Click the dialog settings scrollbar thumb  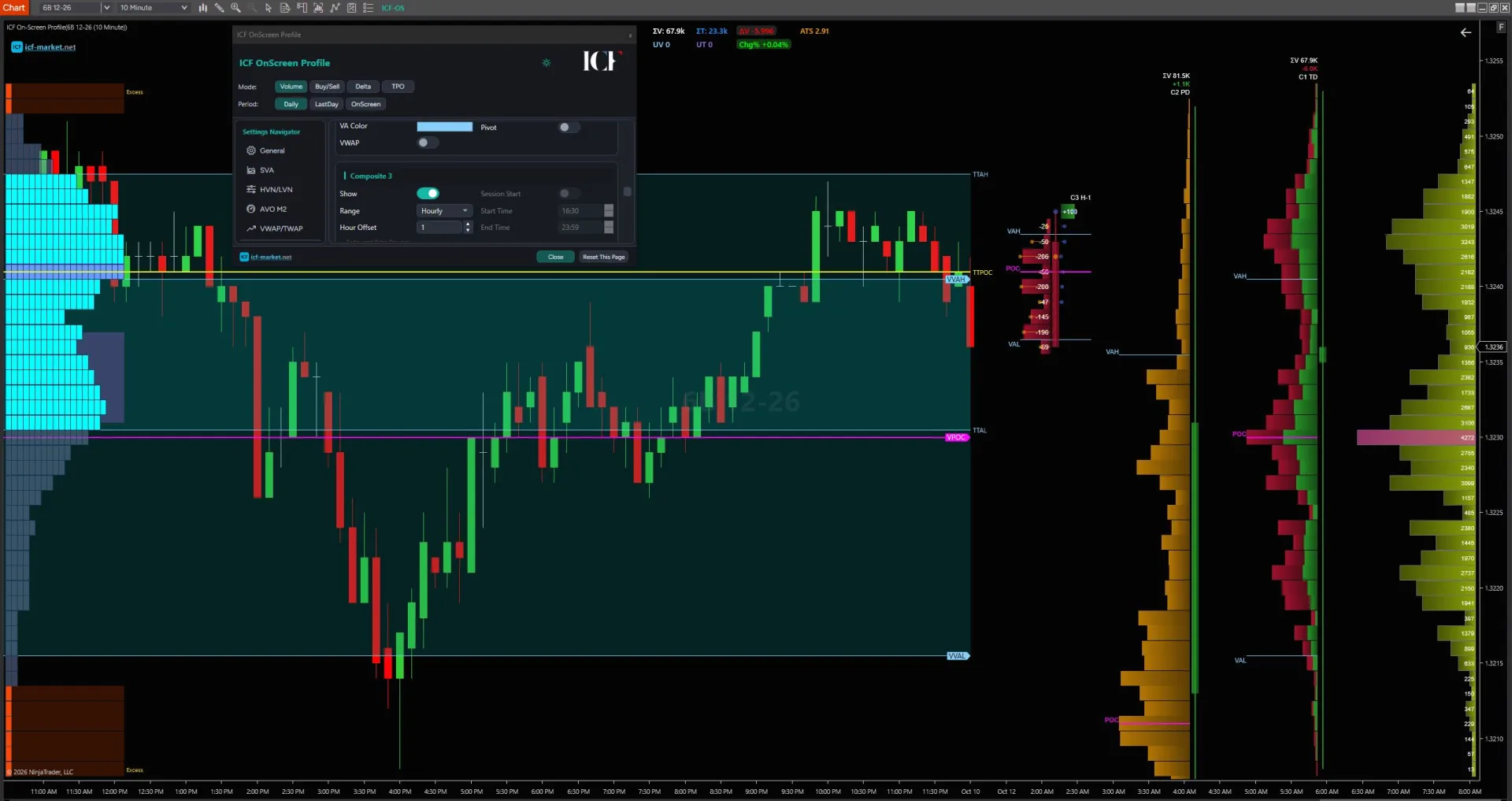(627, 191)
